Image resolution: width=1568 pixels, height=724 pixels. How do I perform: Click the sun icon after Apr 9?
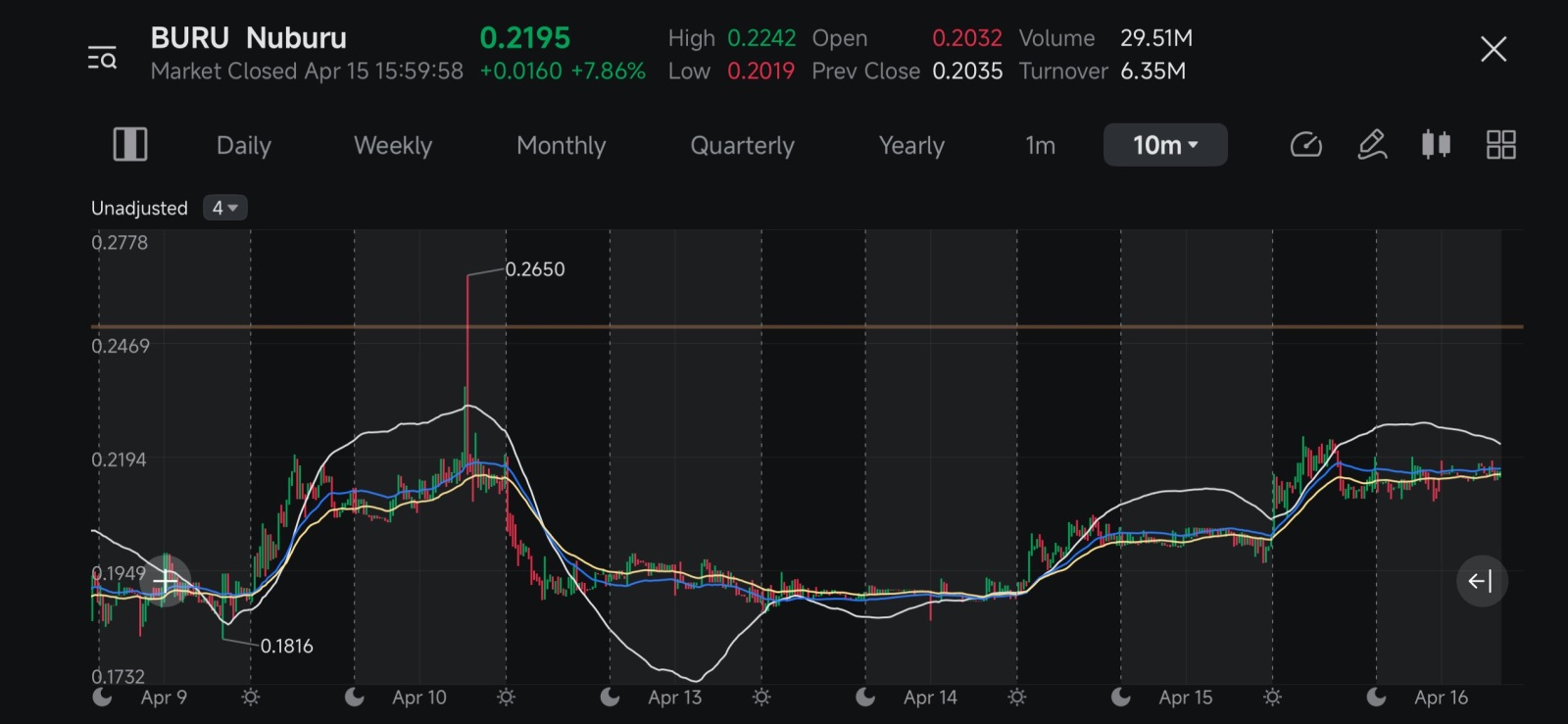(x=251, y=698)
